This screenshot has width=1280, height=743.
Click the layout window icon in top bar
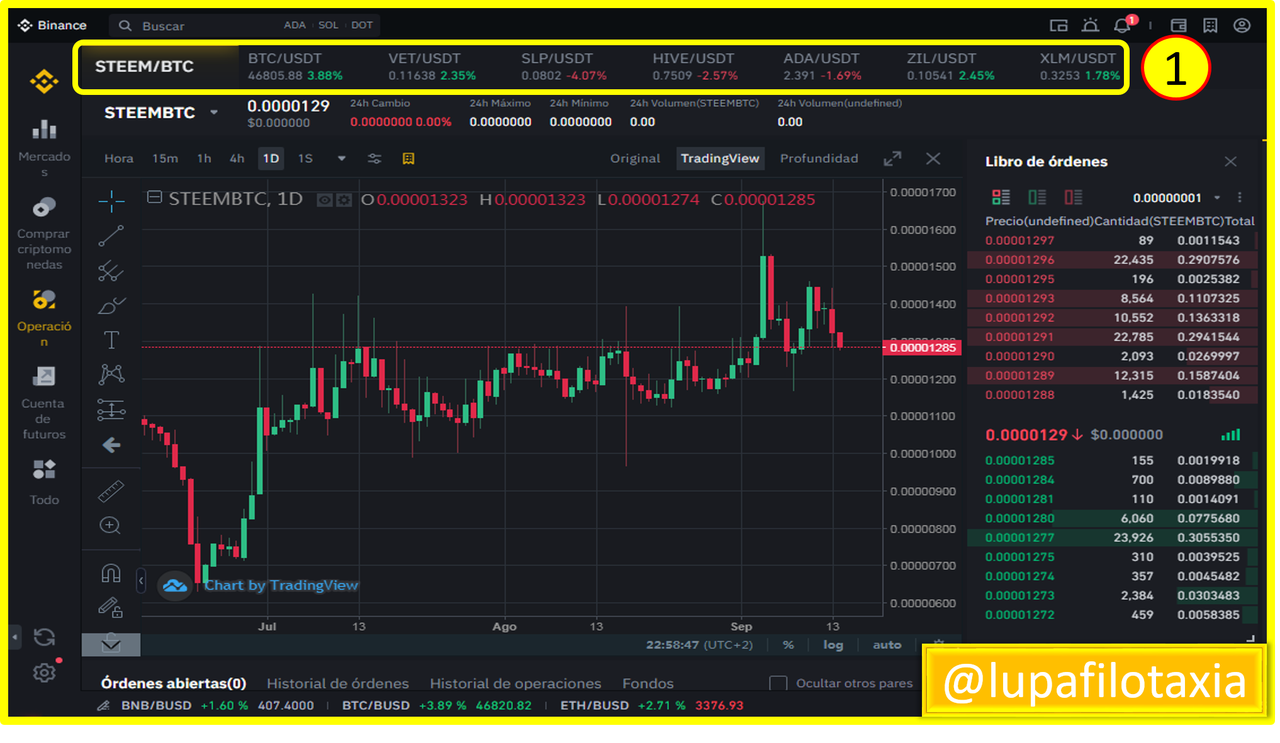click(x=1059, y=26)
